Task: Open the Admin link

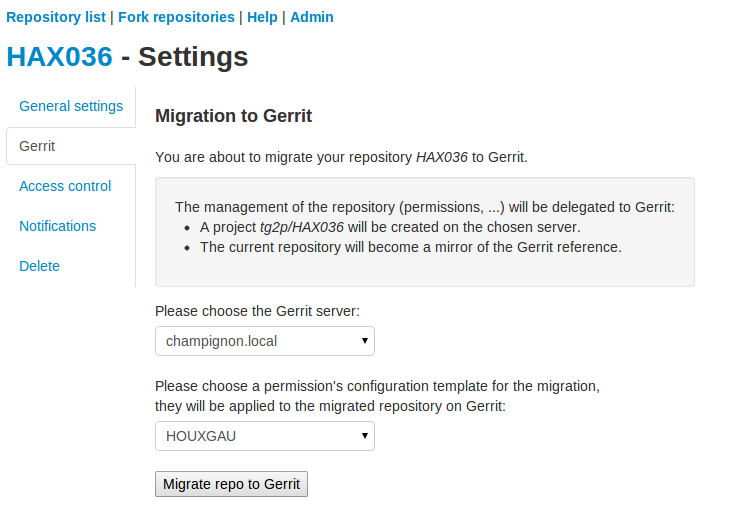Action: [x=312, y=17]
